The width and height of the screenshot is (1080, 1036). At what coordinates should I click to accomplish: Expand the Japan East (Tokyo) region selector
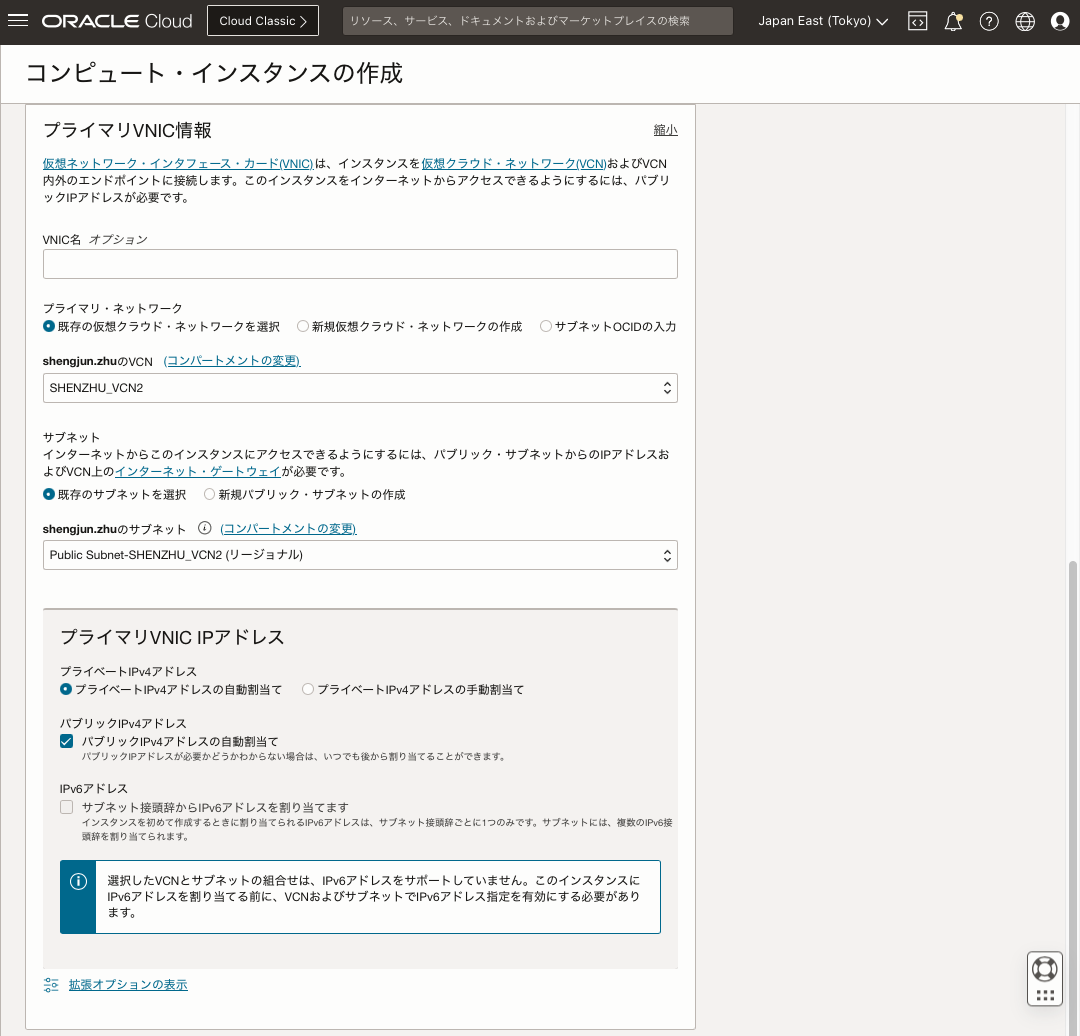click(x=822, y=20)
